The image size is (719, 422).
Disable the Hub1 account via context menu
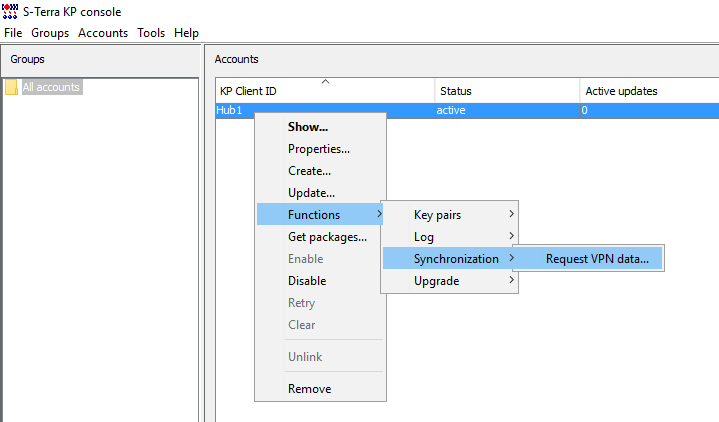pos(307,281)
